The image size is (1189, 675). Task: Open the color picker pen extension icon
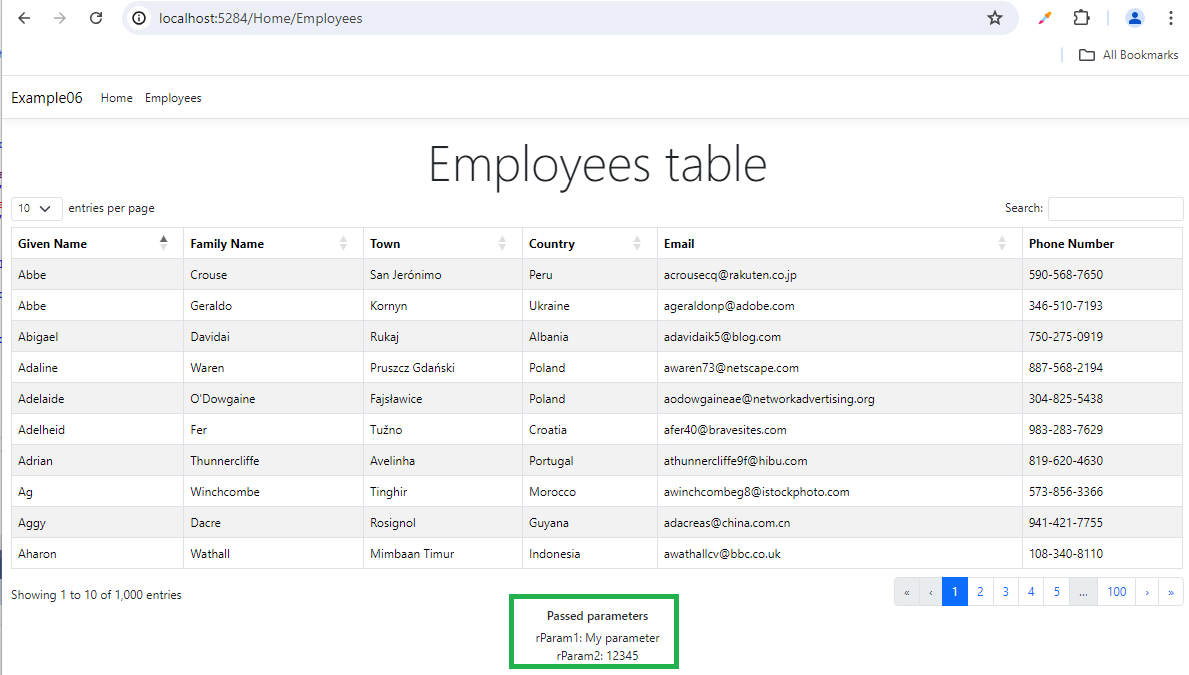(1045, 18)
